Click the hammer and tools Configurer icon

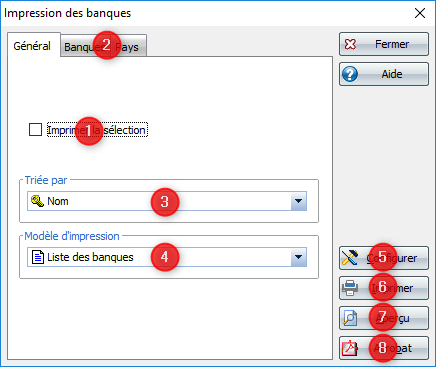pos(350,258)
